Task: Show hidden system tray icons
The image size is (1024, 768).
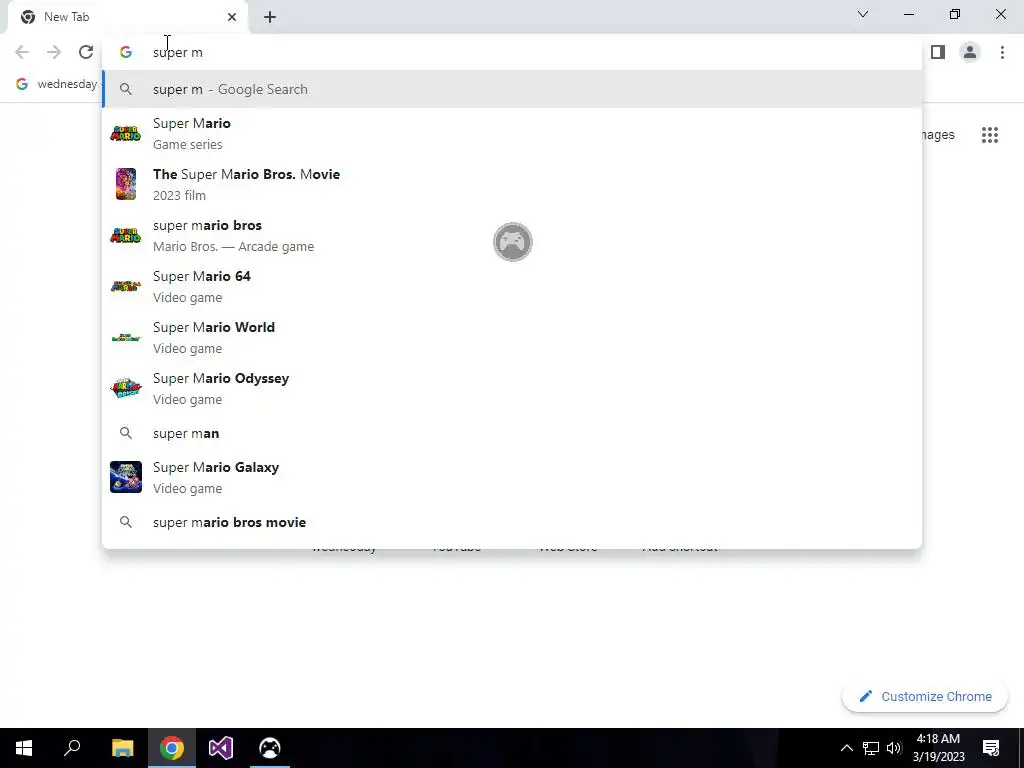Action: pos(846,748)
